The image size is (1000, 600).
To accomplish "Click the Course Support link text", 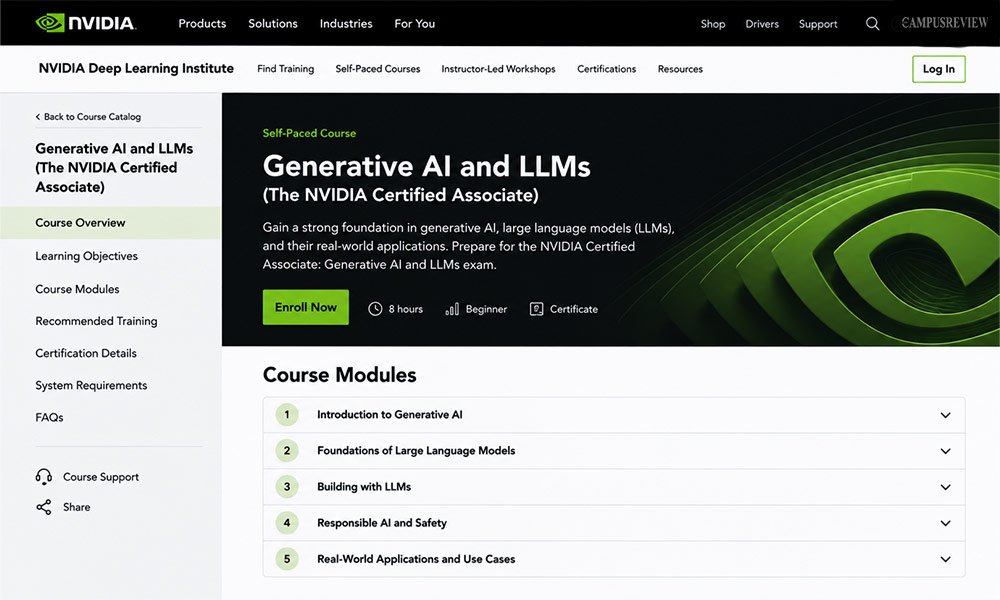I will [101, 477].
